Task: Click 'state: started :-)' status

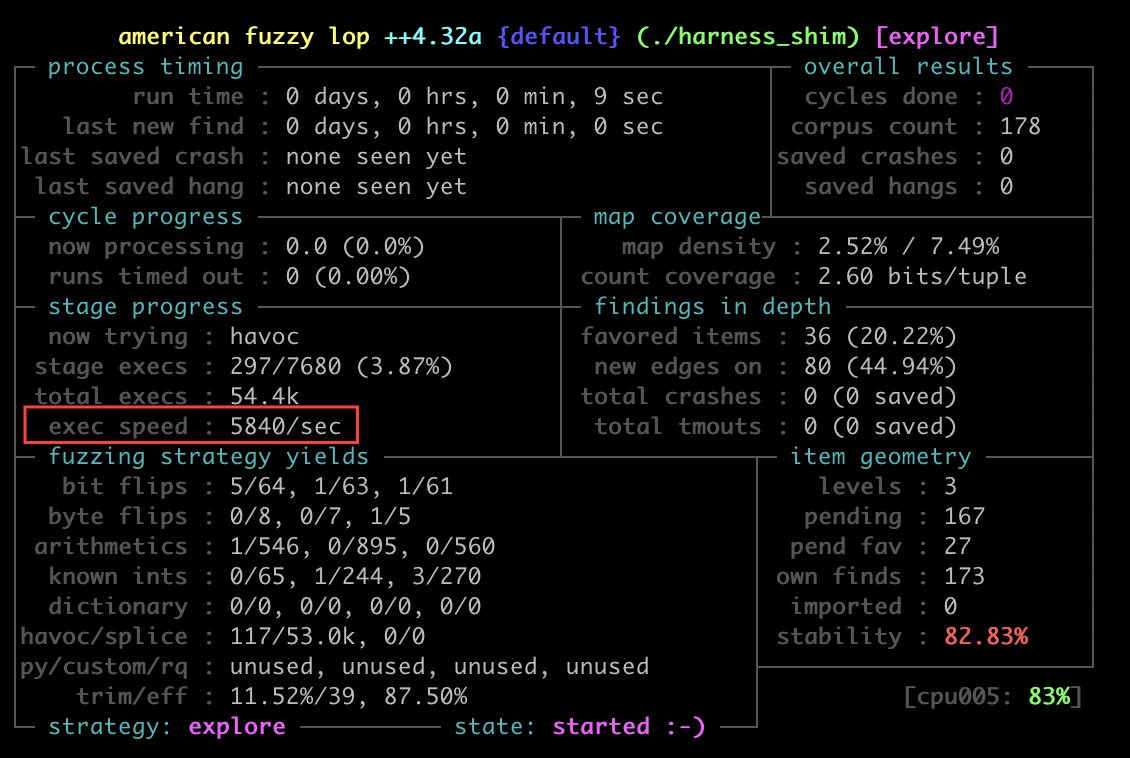Action: click(x=579, y=726)
